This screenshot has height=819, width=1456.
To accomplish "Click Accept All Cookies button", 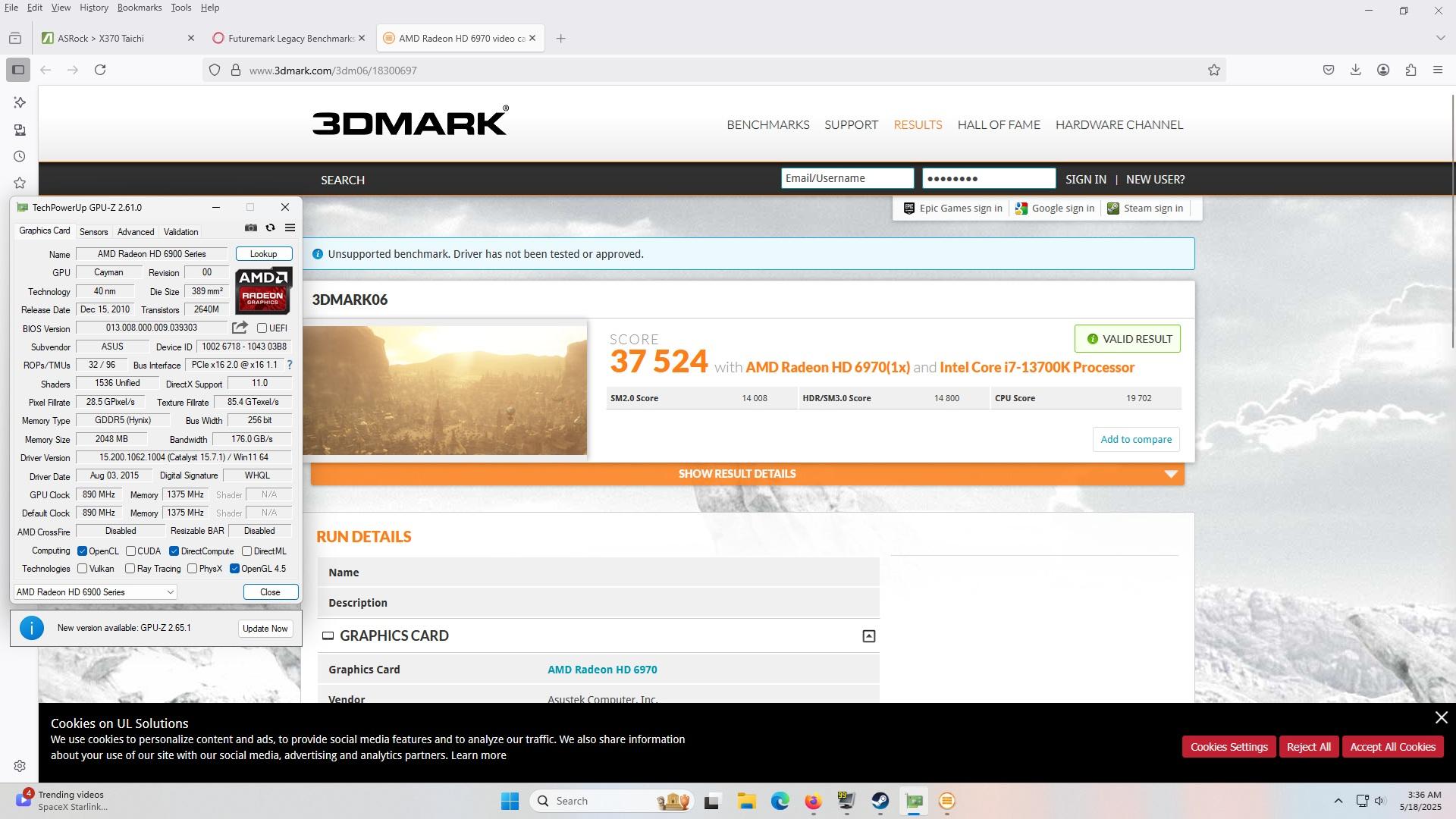I will (x=1392, y=747).
